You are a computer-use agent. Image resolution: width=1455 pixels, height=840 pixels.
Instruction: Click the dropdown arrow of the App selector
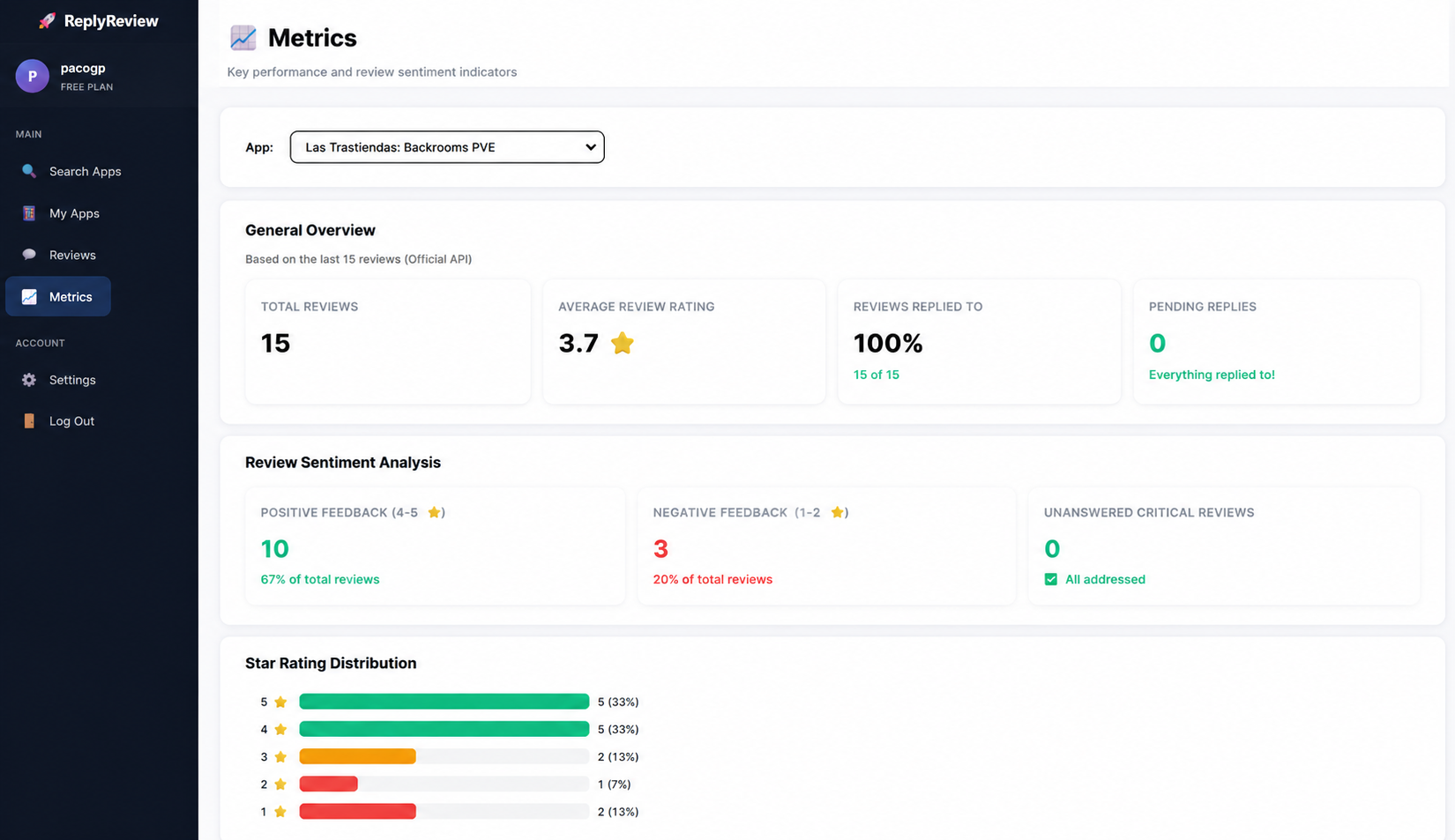(590, 147)
